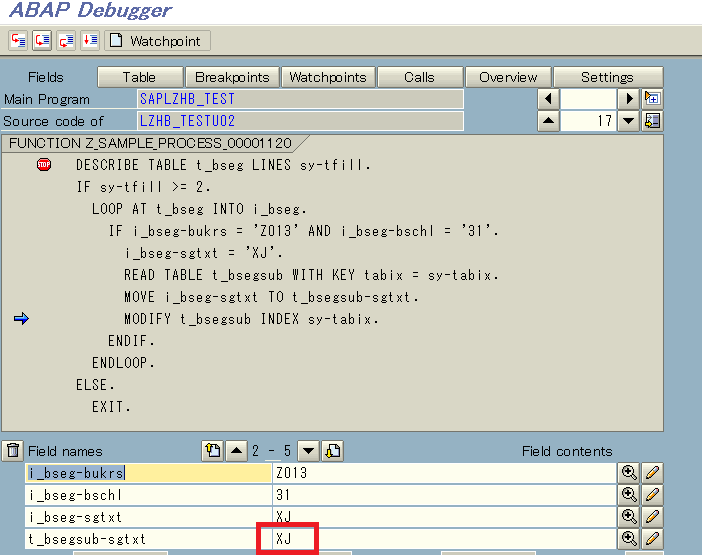Open the Breakpoints view
The width and height of the screenshot is (702, 555).
(232, 77)
